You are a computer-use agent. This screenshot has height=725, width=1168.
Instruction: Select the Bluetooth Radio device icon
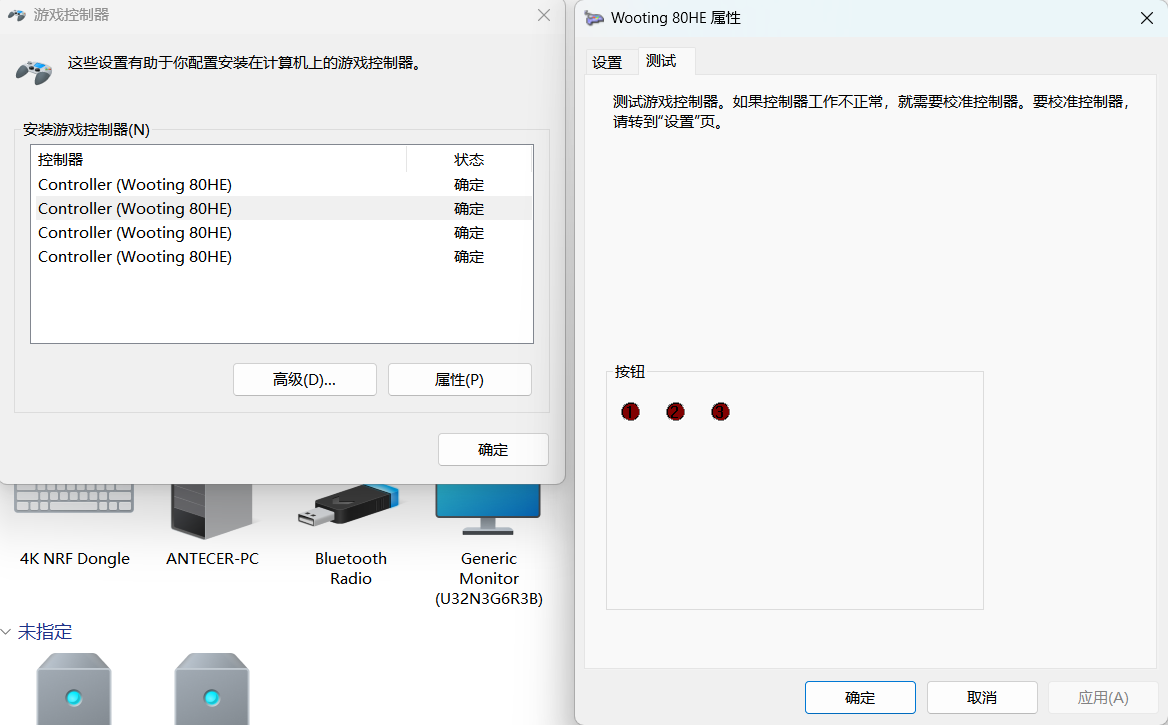click(x=349, y=505)
